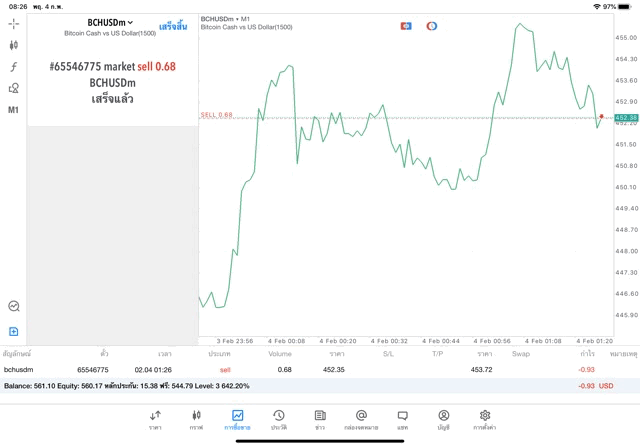Sort by the ประเภท type column header
Screen dimensions: 640x447
coord(219,354)
